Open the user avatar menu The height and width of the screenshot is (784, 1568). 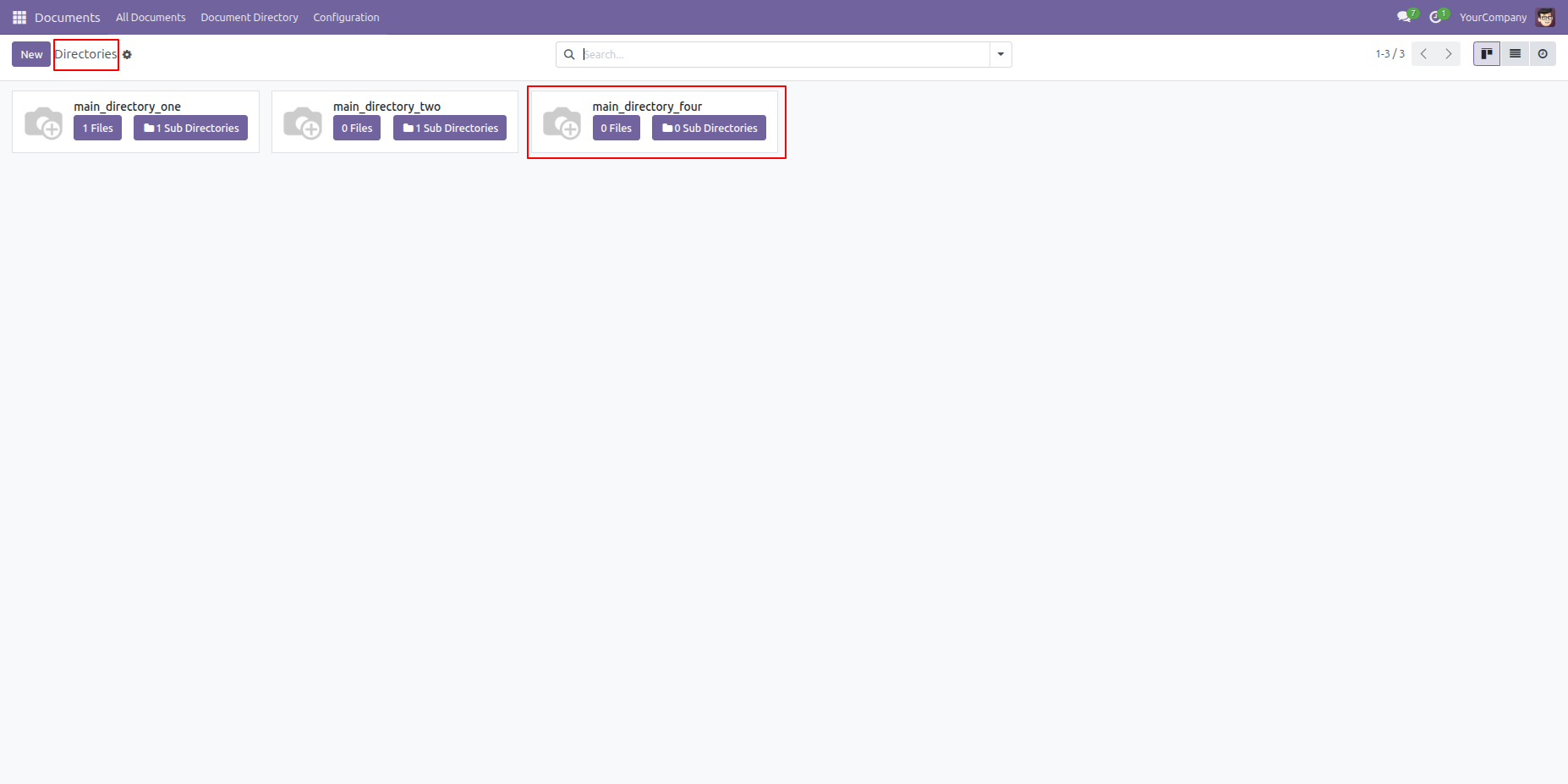(1545, 17)
